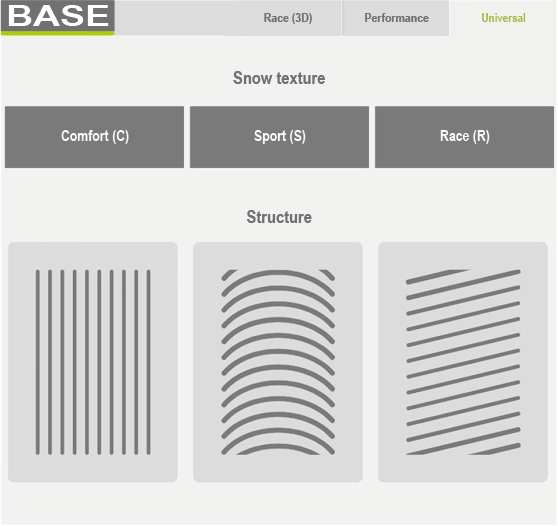Click the BASE logo
This screenshot has width=558, height=526.
58,17
